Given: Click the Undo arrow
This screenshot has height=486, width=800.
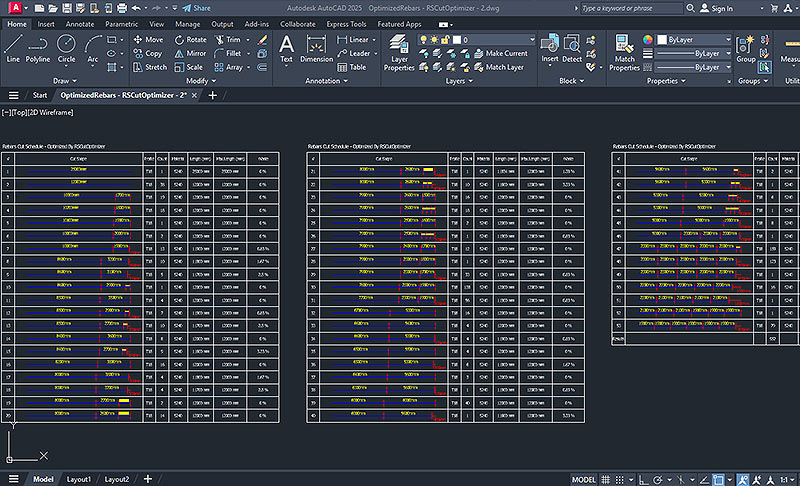Looking at the screenshot, I should [136, 8].
